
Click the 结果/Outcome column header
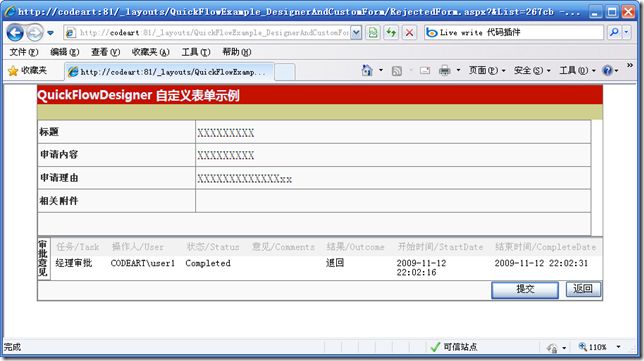[355, 247]
